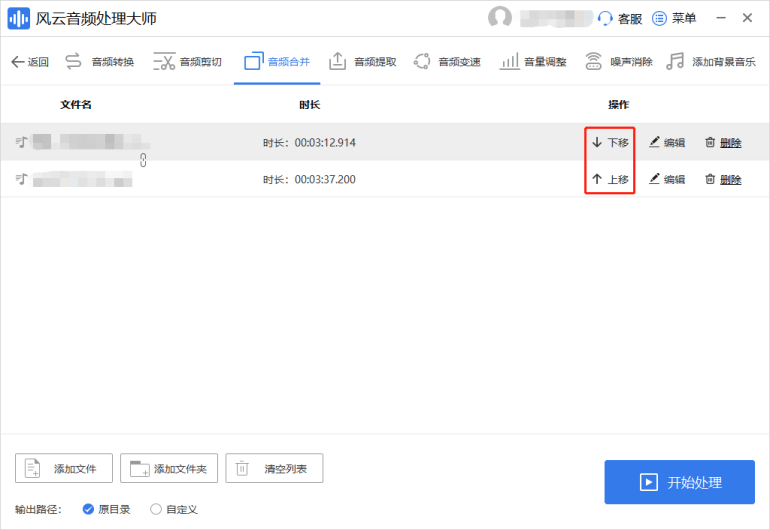The width and height of the screenshot is (770, 530).
Task: Click the 文件名 column header
Action: click(x=76, y=105)
